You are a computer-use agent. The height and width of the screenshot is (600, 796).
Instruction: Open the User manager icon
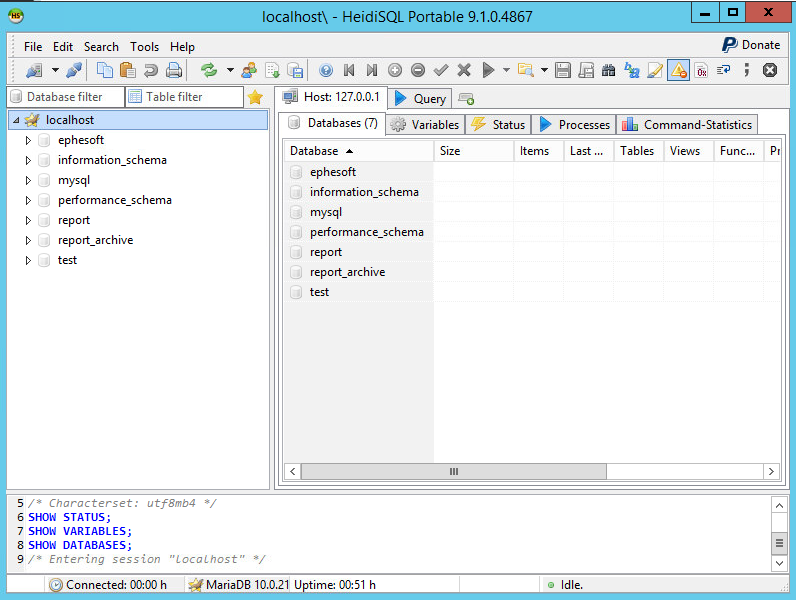pyautogui.click(x=249, y=70)
